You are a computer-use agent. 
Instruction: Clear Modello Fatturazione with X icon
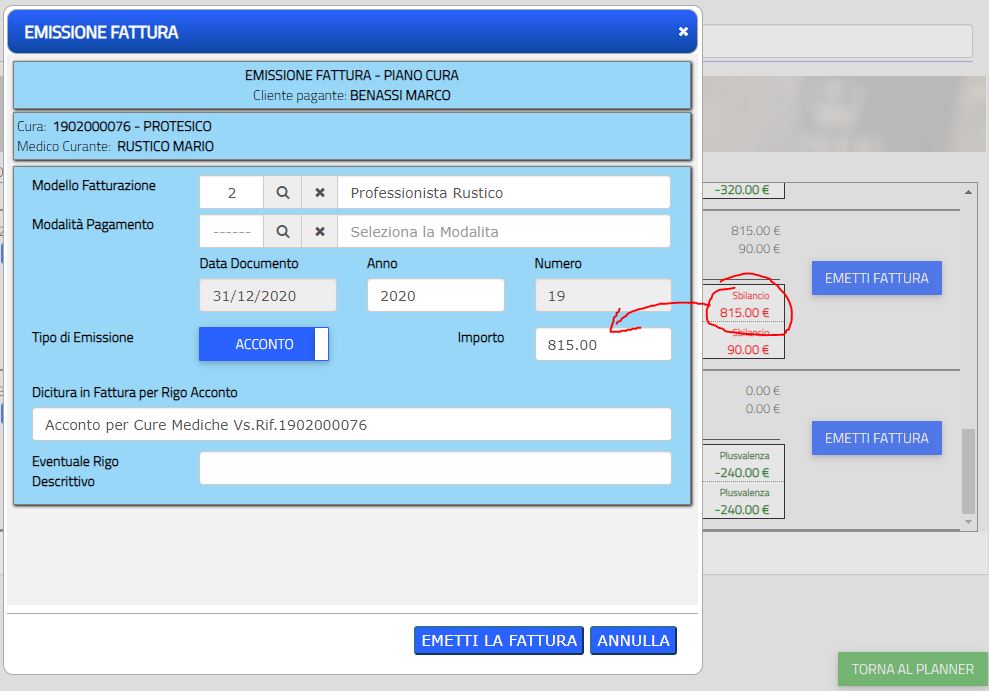tap(320, 193)
